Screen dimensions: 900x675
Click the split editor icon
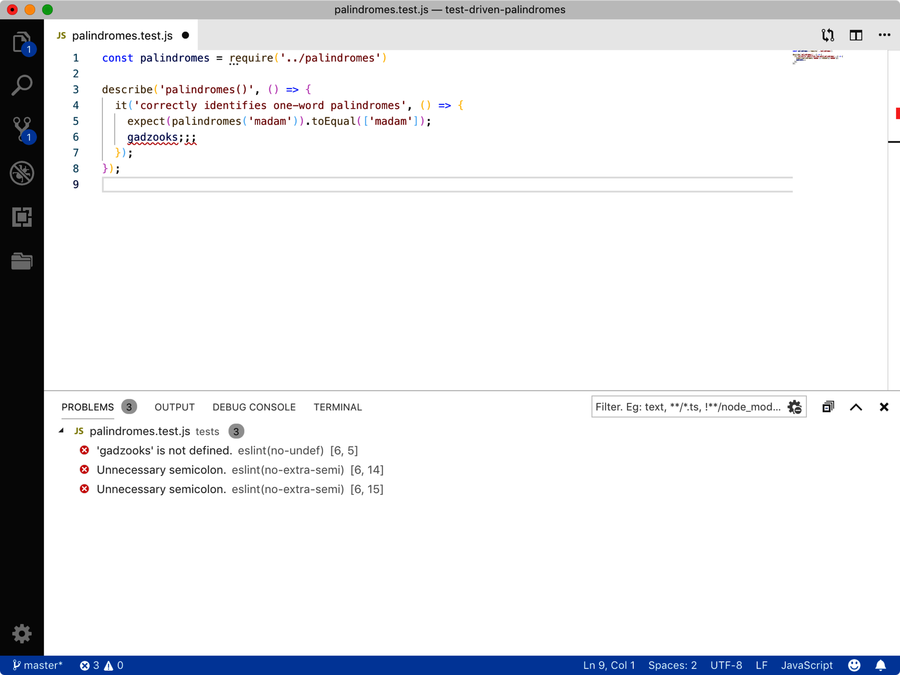click(855, 35)
